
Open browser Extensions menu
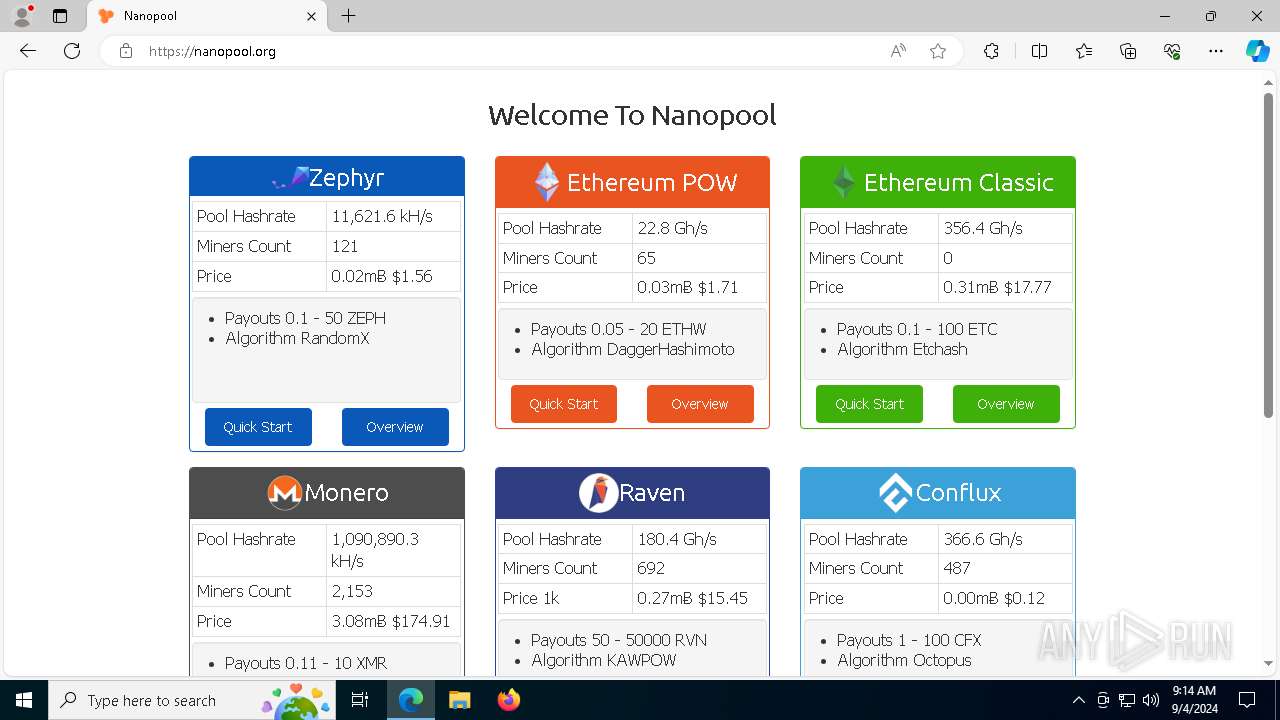991,51
